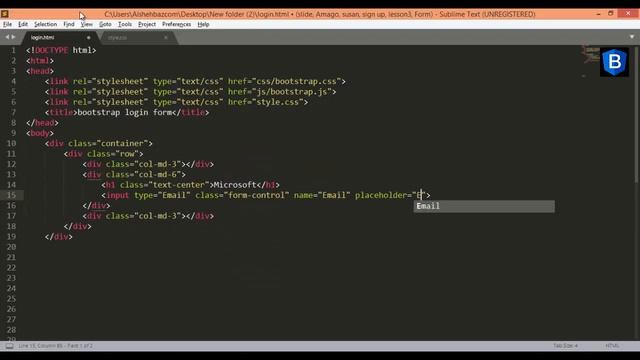Image resolution: width=640 pixels, height=360 pixels.
Task: Open the Project menu
Action: pyautogui.click(x=147, y=24)
